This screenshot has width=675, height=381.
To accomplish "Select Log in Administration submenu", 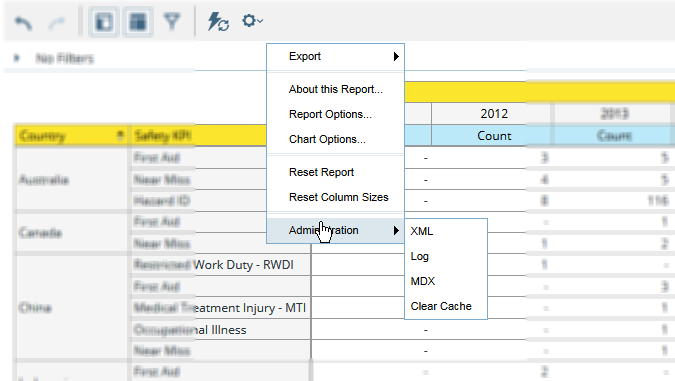I will (x=446, y=256).
